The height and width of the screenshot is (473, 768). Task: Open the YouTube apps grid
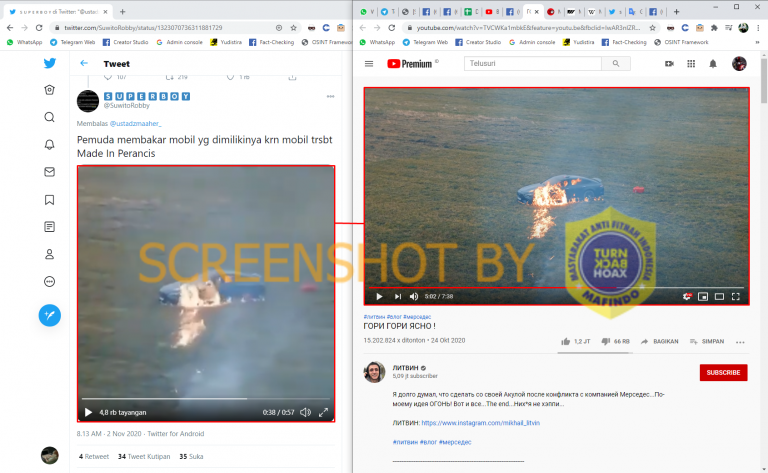(x=691, y=64)
